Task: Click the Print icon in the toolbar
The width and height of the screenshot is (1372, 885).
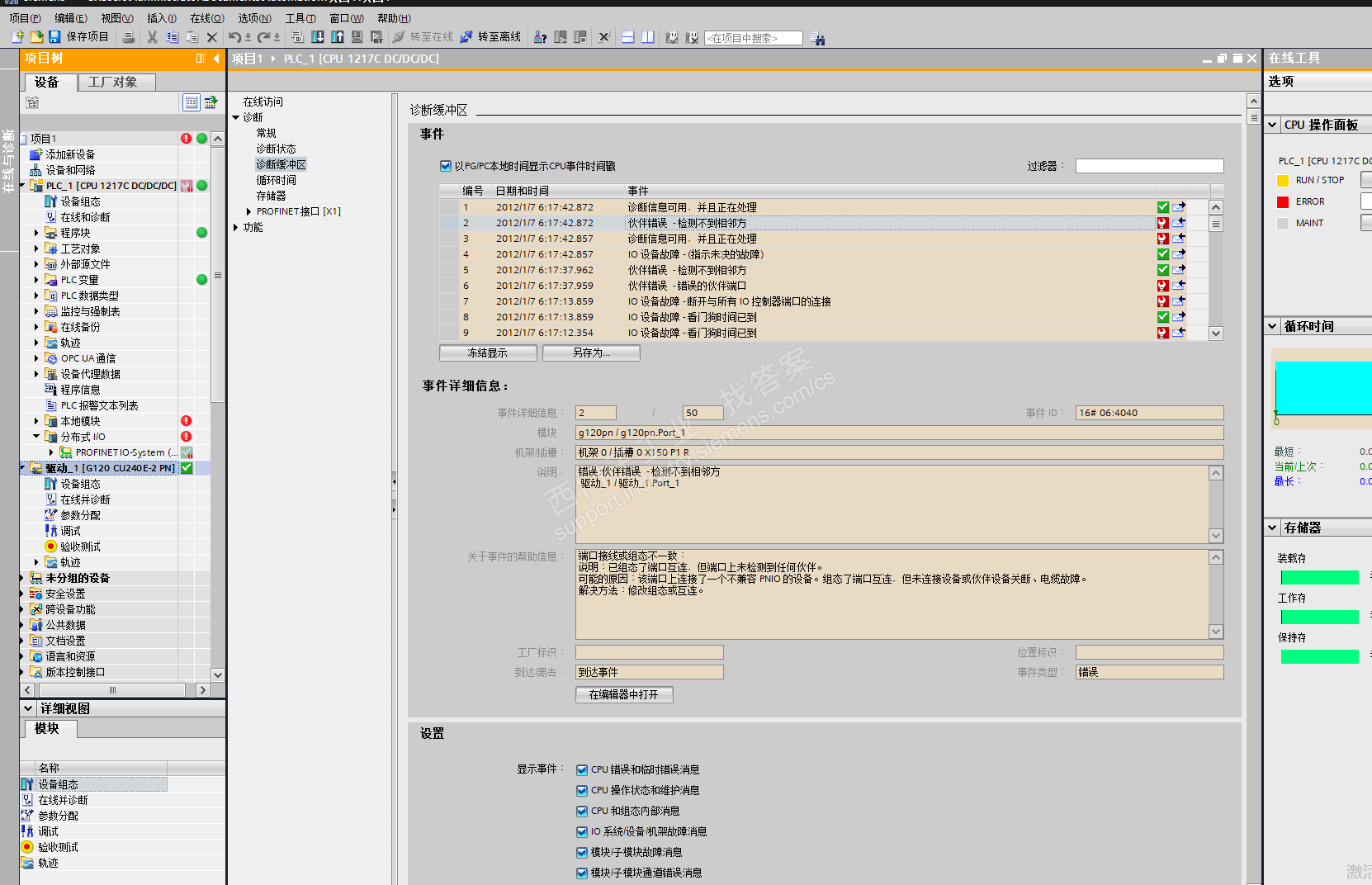Action: click(x=129, y=37)
